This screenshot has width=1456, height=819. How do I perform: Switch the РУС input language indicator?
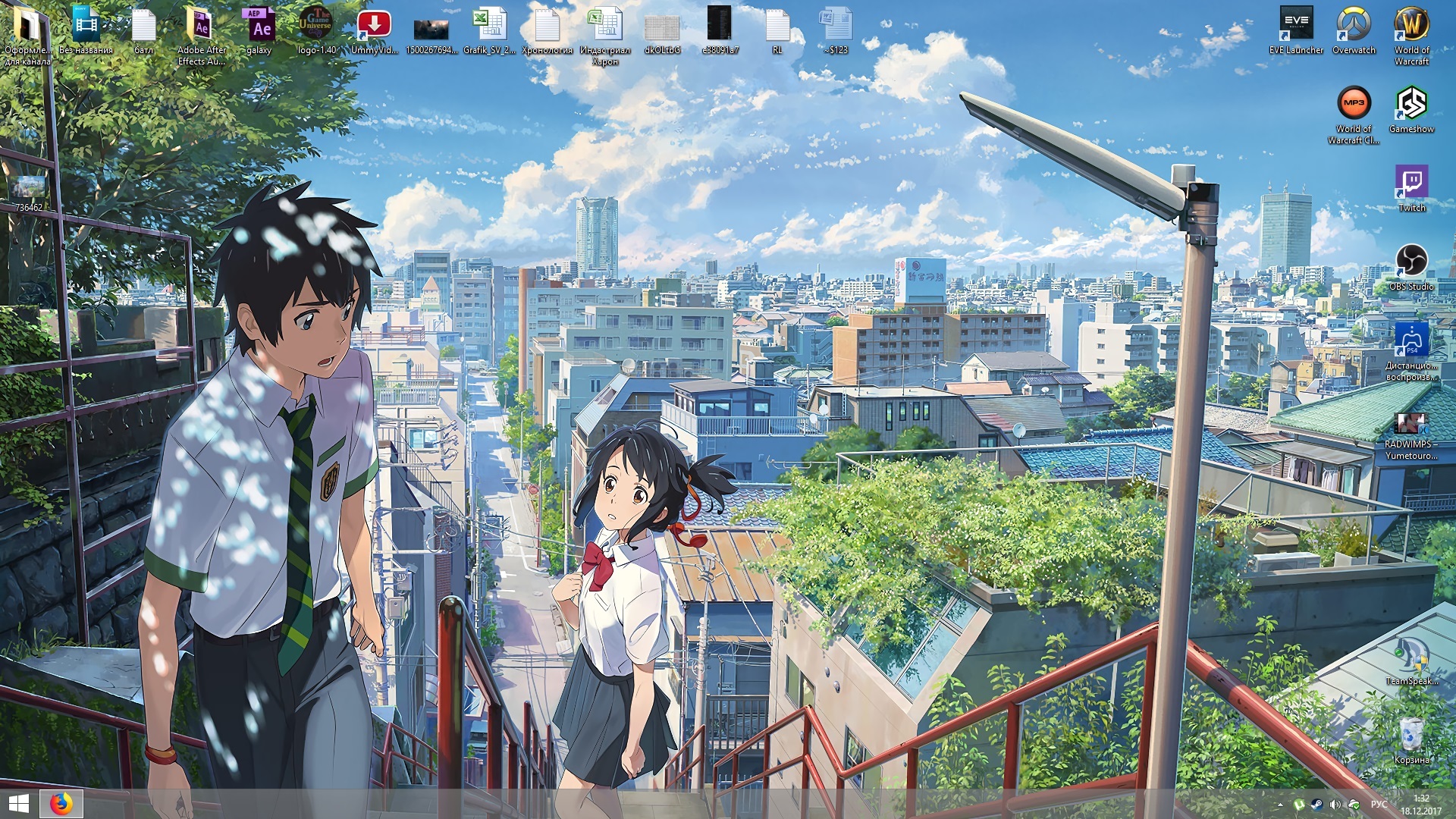coord(1379,805)
